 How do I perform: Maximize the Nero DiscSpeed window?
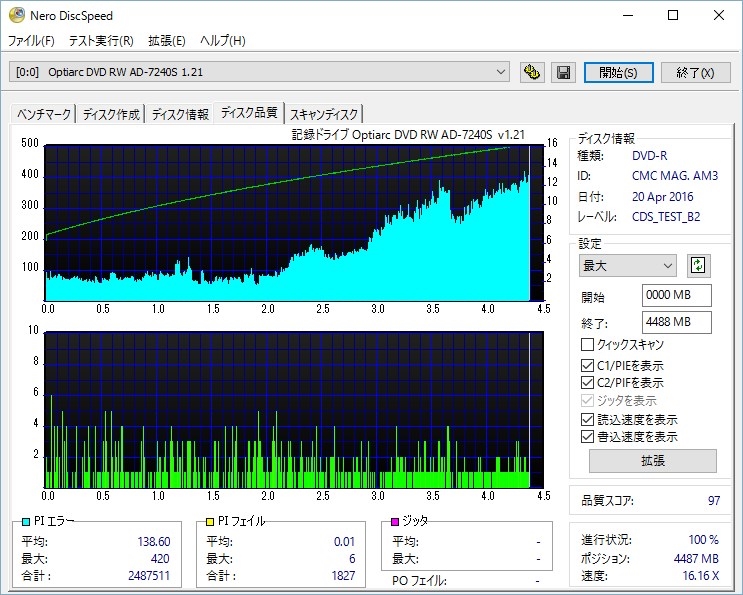(673, 15)
